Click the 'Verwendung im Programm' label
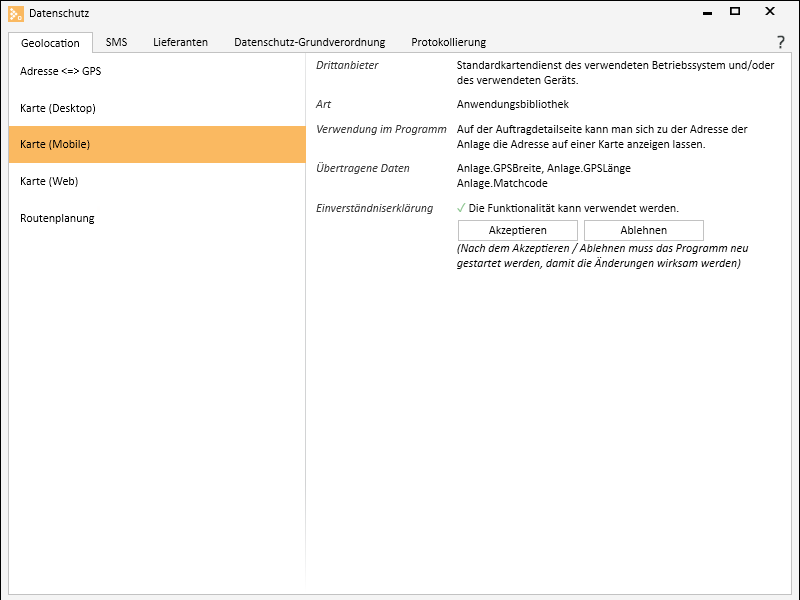Screen dimensions: 800x600 pyautogui.click(x=381, y=129)
